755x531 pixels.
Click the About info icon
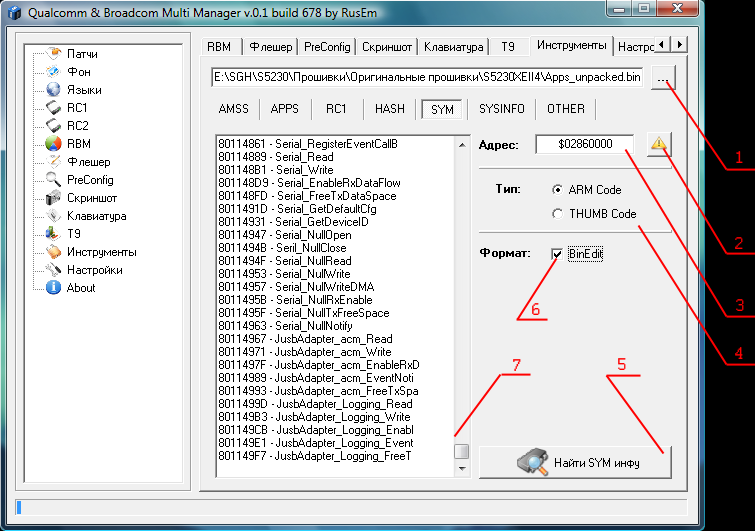[x=55, y=288]
